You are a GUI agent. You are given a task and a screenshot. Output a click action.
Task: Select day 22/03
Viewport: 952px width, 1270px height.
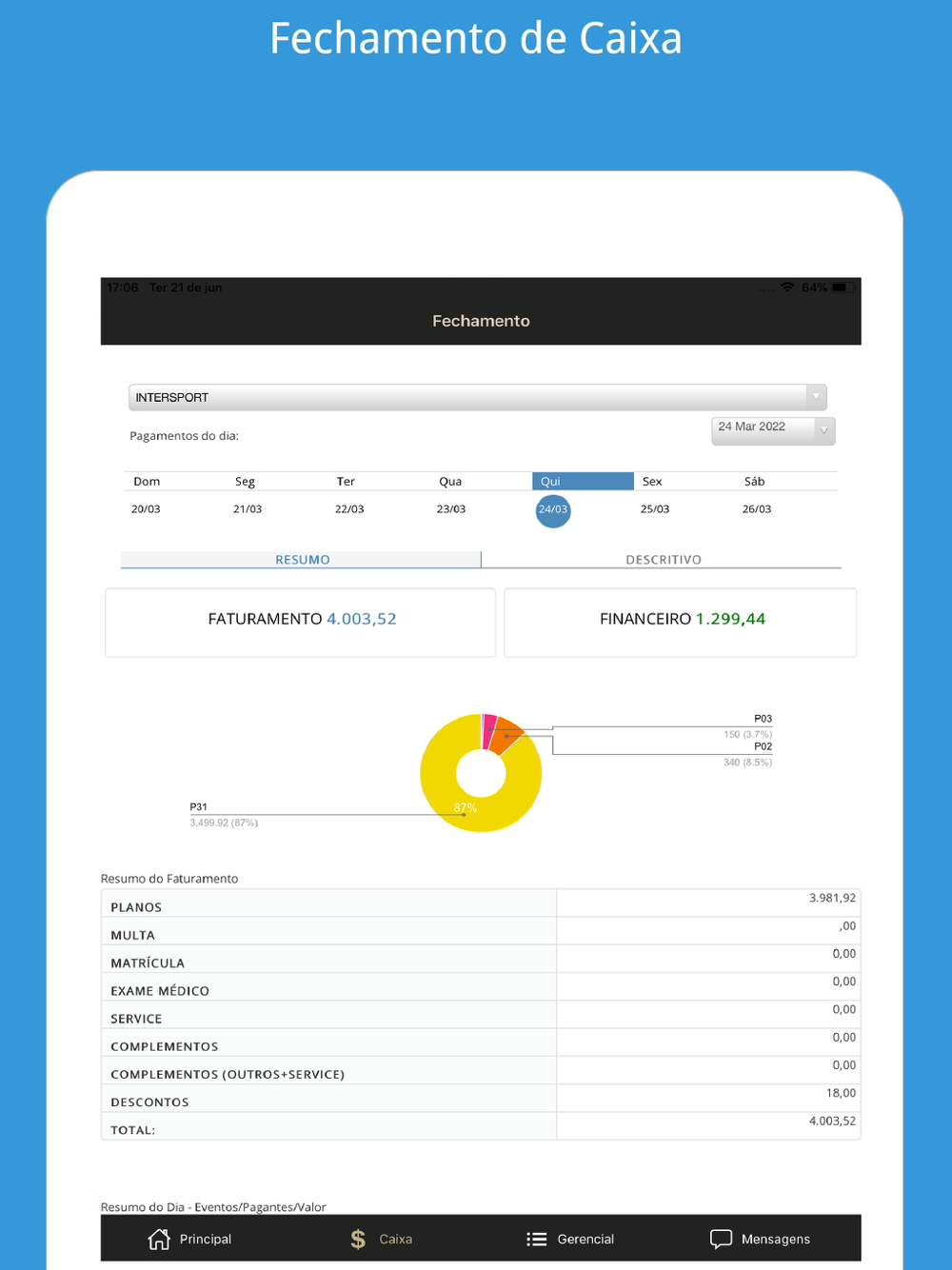tap(349, 509)
